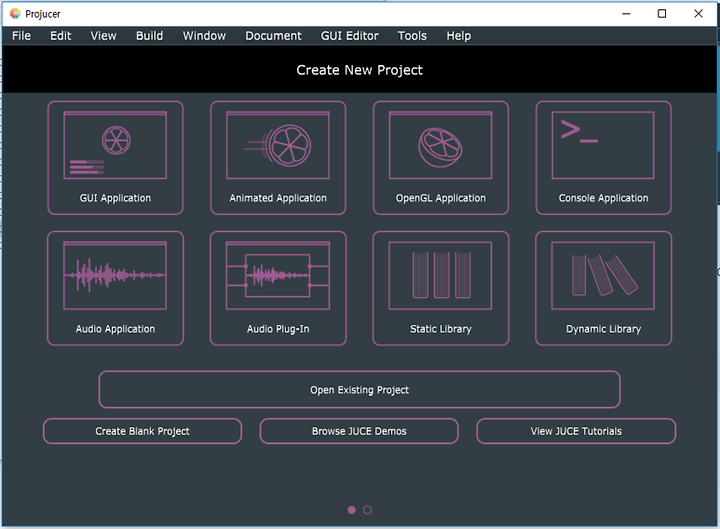
Task: Click the OpenGL Application label
Action: click(x=441, y=198)
